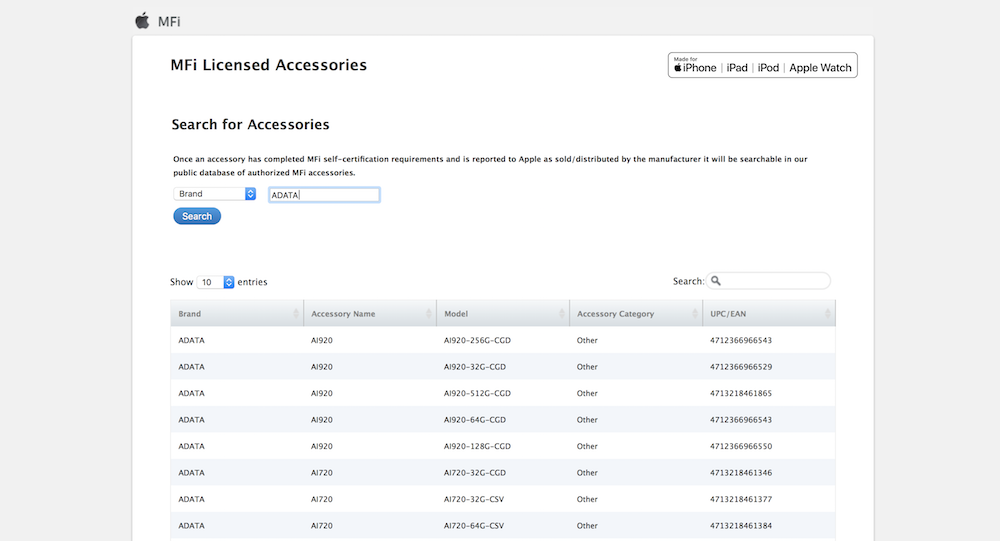Viewport: 1000px width, 541px height.
Task: Open the Show entries count dropdown
Action: pyautogui.click(x=216, y=282)
